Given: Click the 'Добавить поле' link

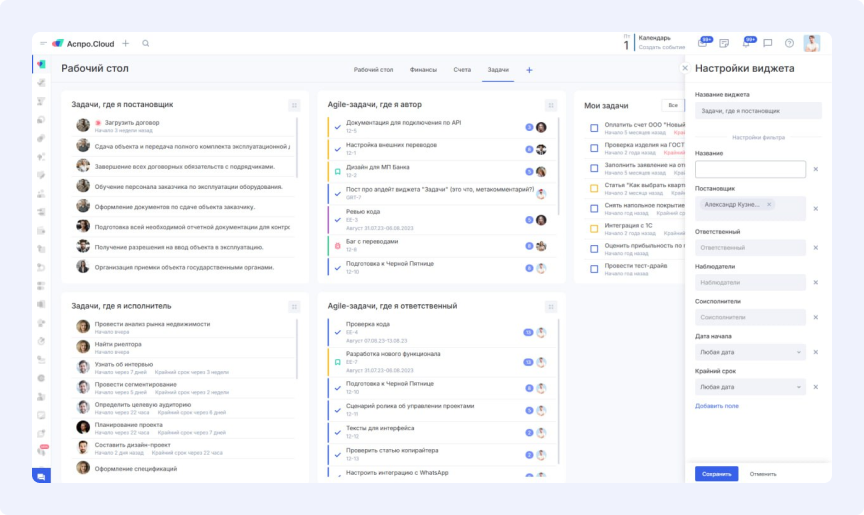Looking at the screenshot, I should [716, 406].
